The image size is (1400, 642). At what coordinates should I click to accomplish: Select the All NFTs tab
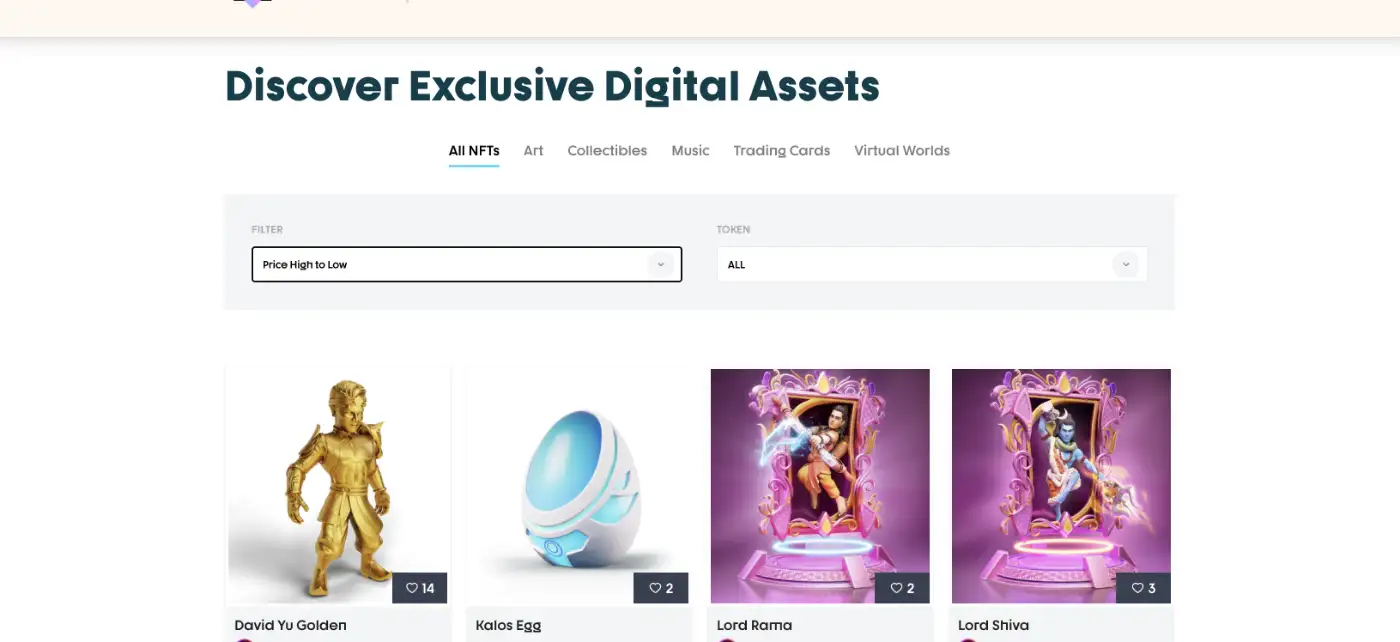coord(474,150)
